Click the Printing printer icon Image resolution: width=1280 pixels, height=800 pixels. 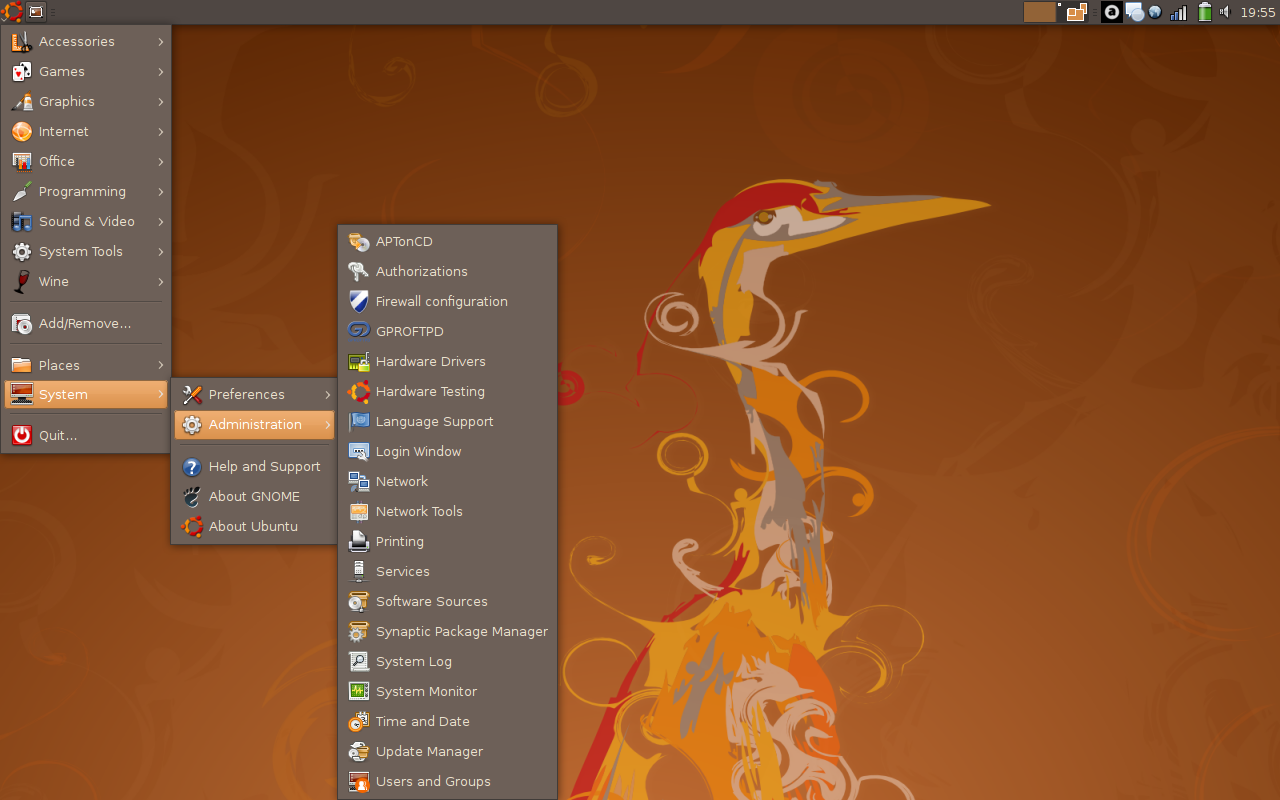pos(359,541)
